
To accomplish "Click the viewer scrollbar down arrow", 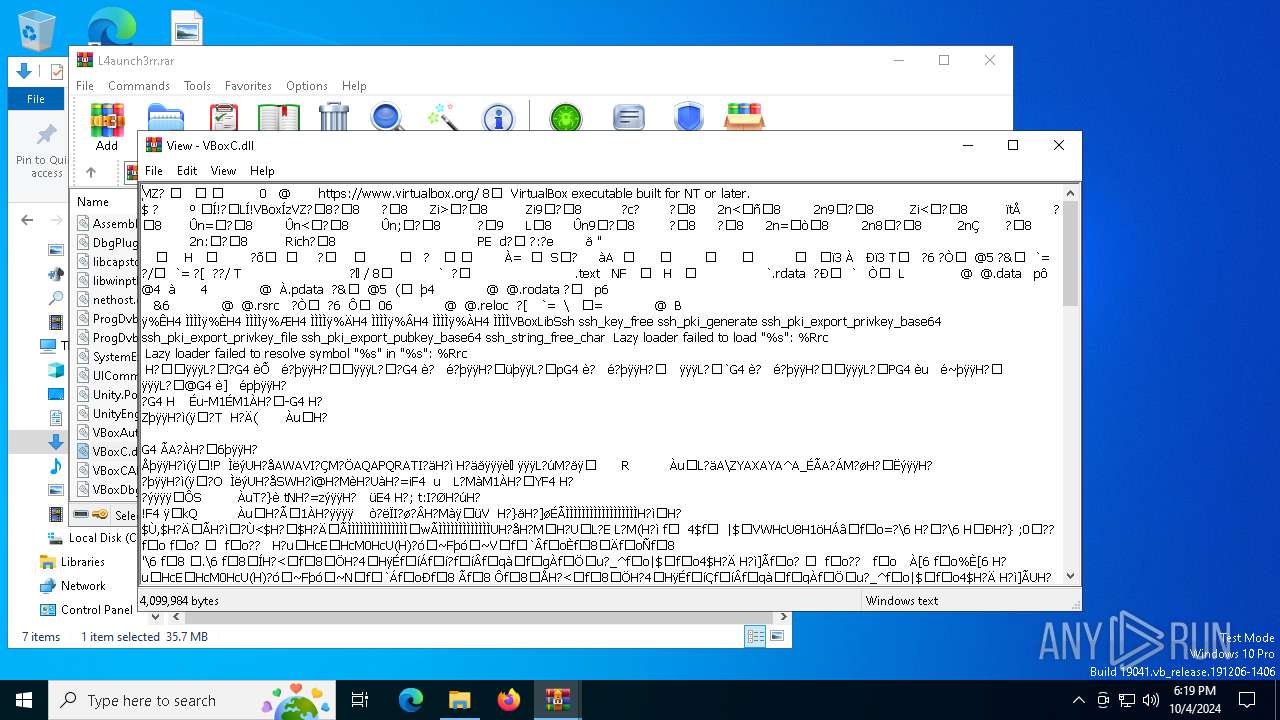I will pyautogui.click(x=1071, y=576).
